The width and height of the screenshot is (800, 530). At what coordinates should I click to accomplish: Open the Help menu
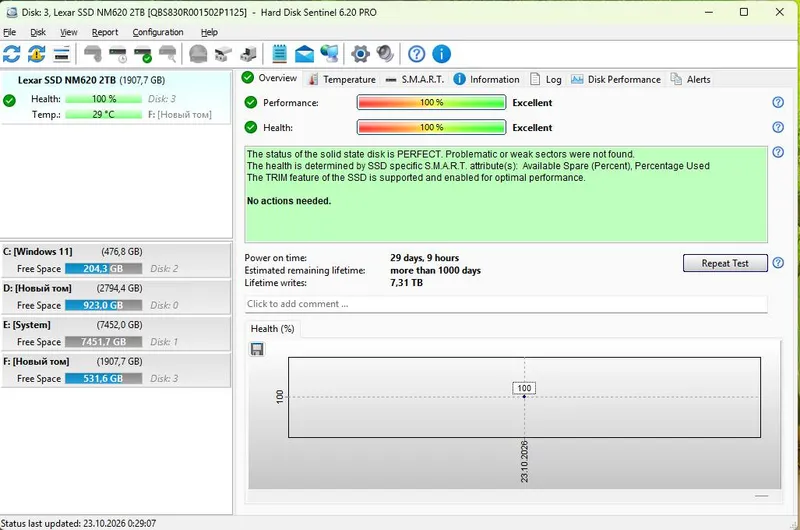(x=209, y=32)
